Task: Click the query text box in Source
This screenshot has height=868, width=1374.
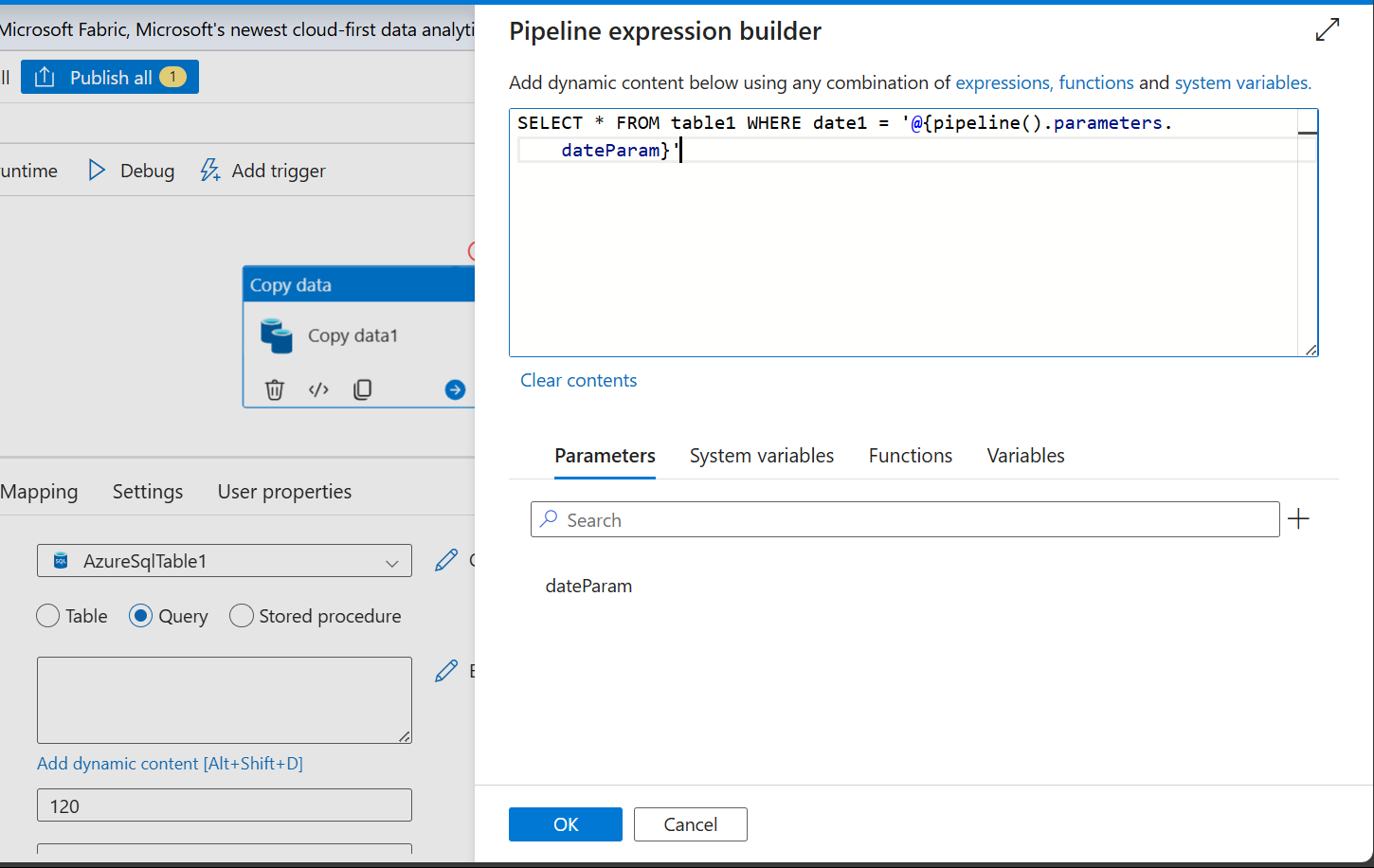Action: pyautogui.click(x=225, y=699)
